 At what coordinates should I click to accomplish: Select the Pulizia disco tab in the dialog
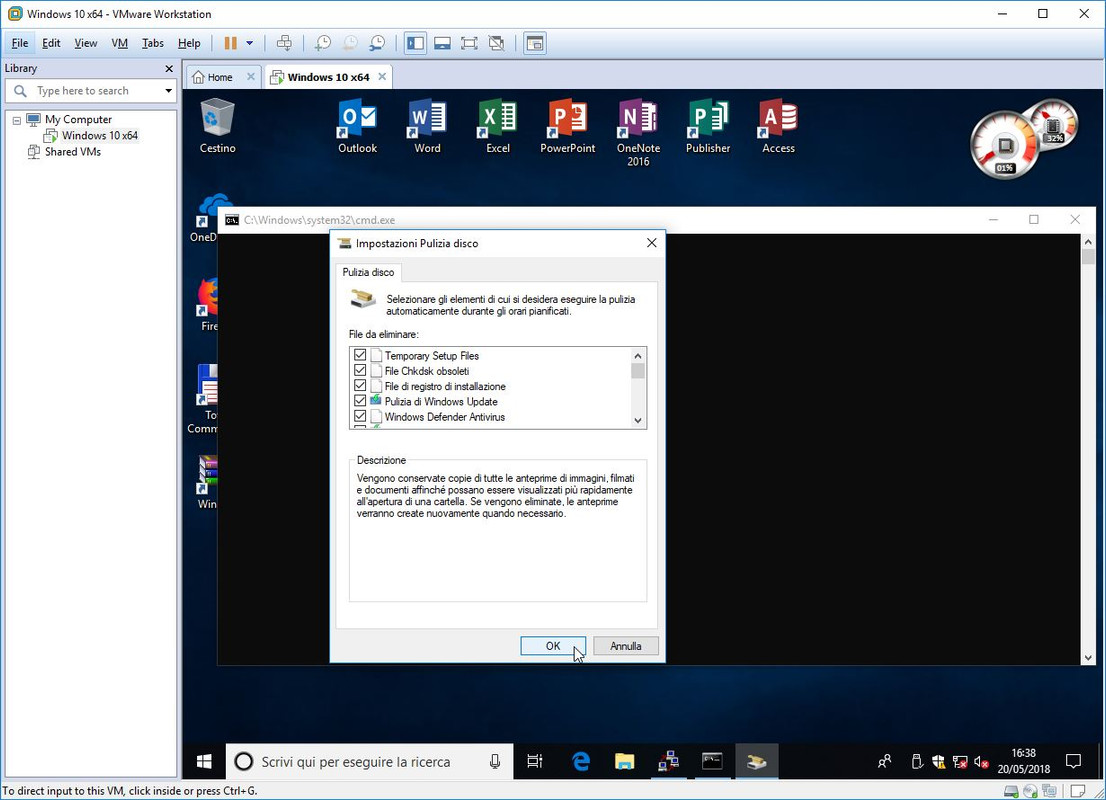click(368, 272)
